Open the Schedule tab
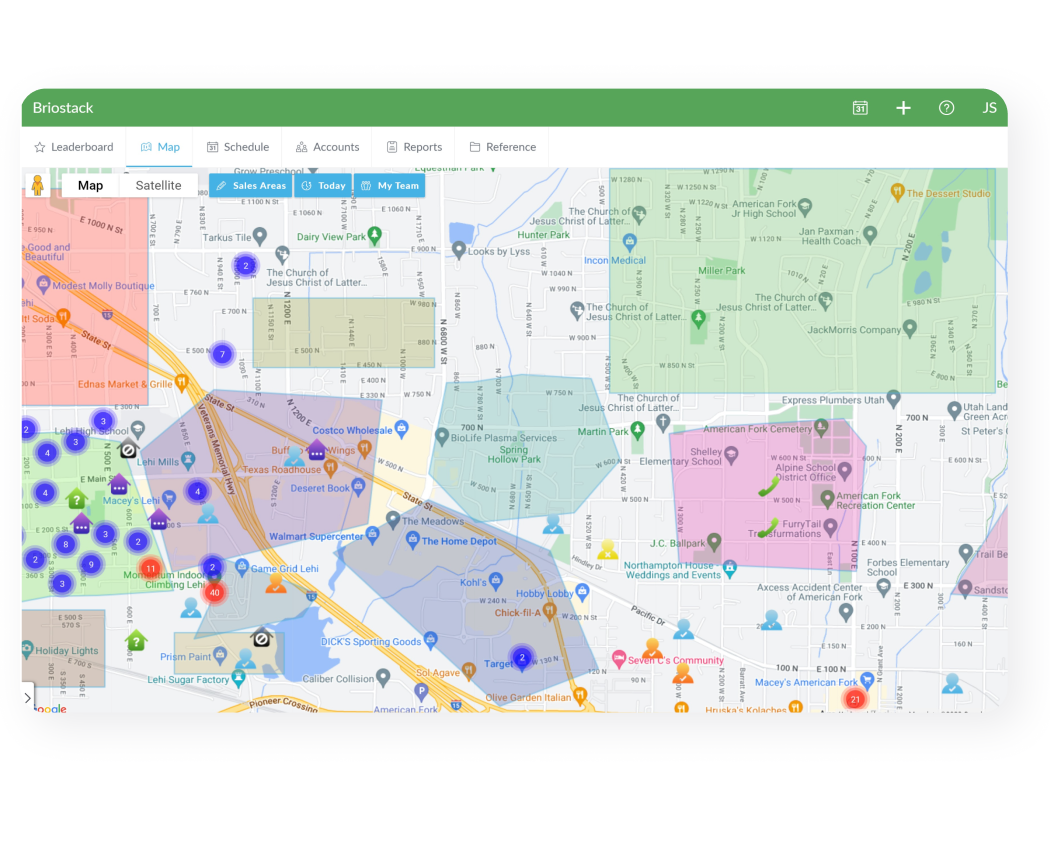1050x851 pixels. [x=238, y=147]
